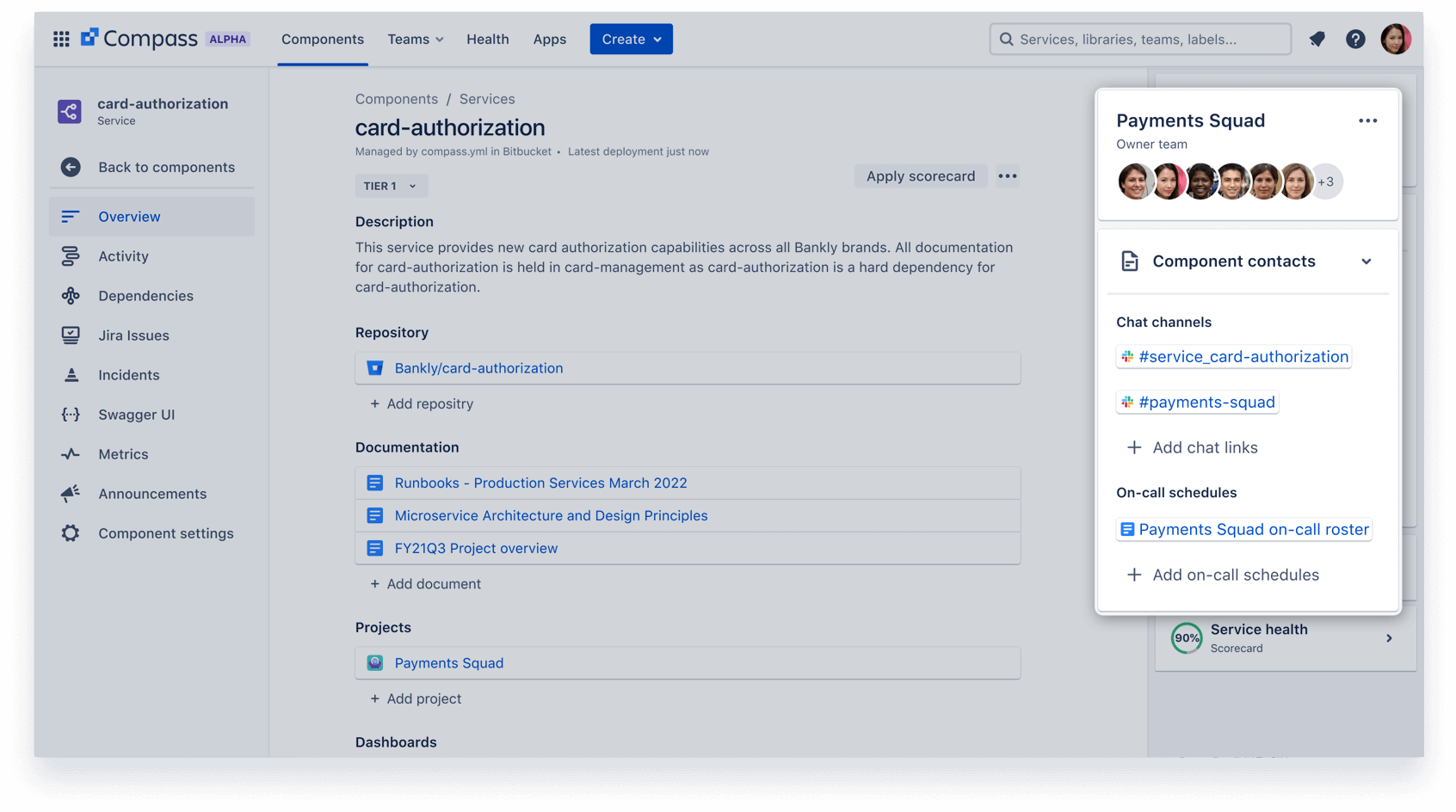Open the Create dropdown button
Image resolution: width=1456 pixels, height=812 pixels.
coord(631,40)
